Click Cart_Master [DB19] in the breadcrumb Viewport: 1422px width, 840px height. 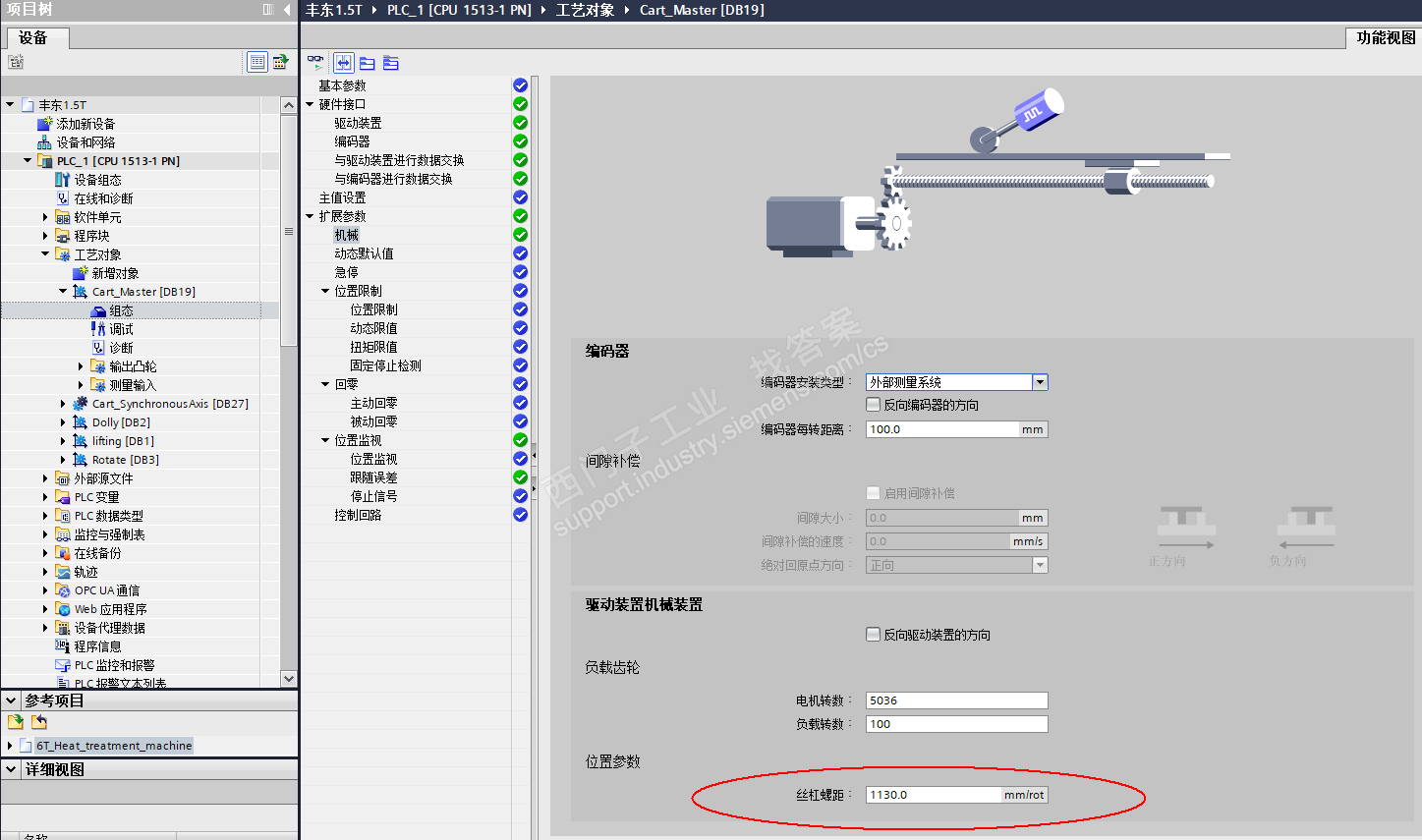(x=702, y=10)
